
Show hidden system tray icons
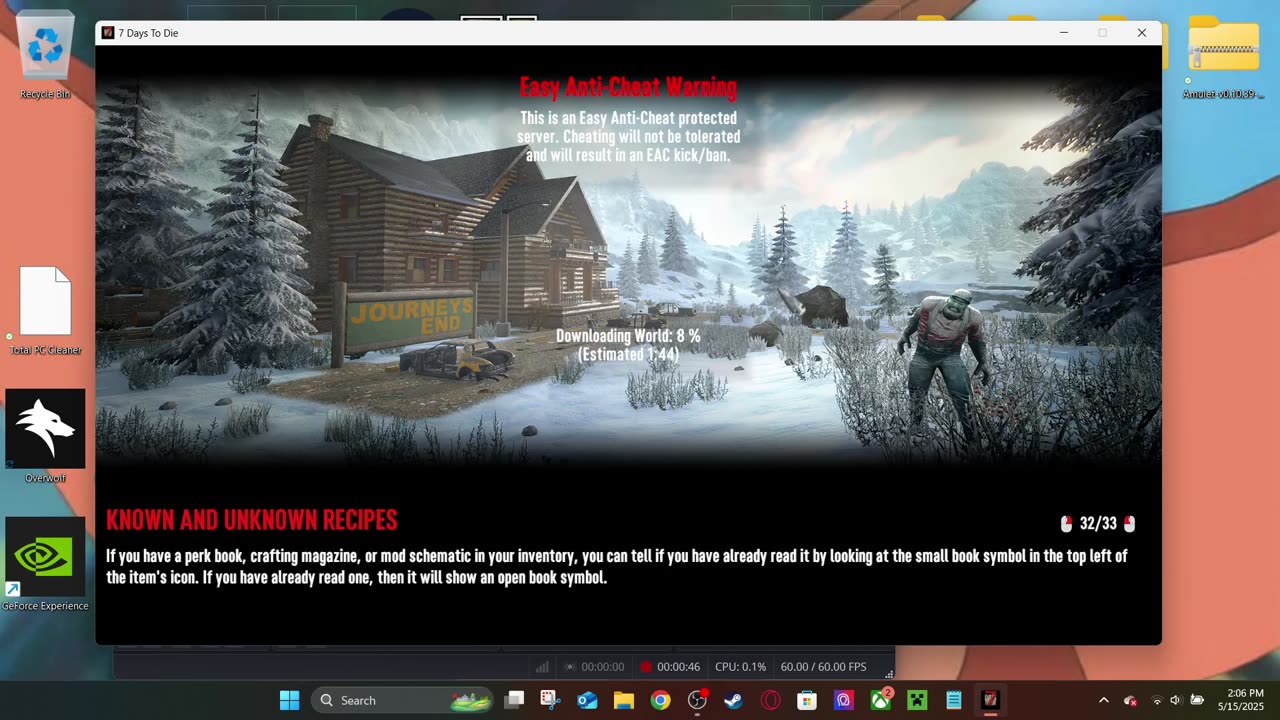click(x=1103, y=700)
